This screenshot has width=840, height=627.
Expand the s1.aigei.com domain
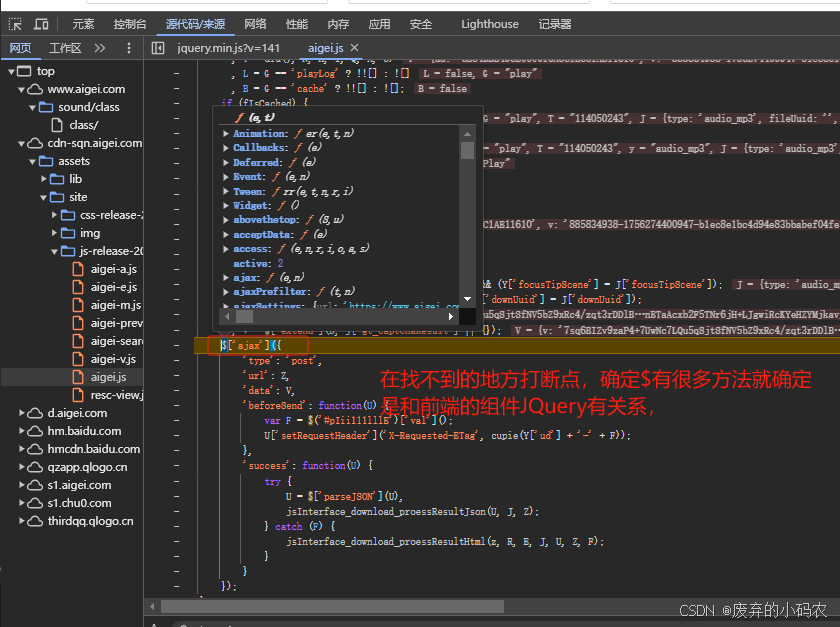(x=22, y=485)
